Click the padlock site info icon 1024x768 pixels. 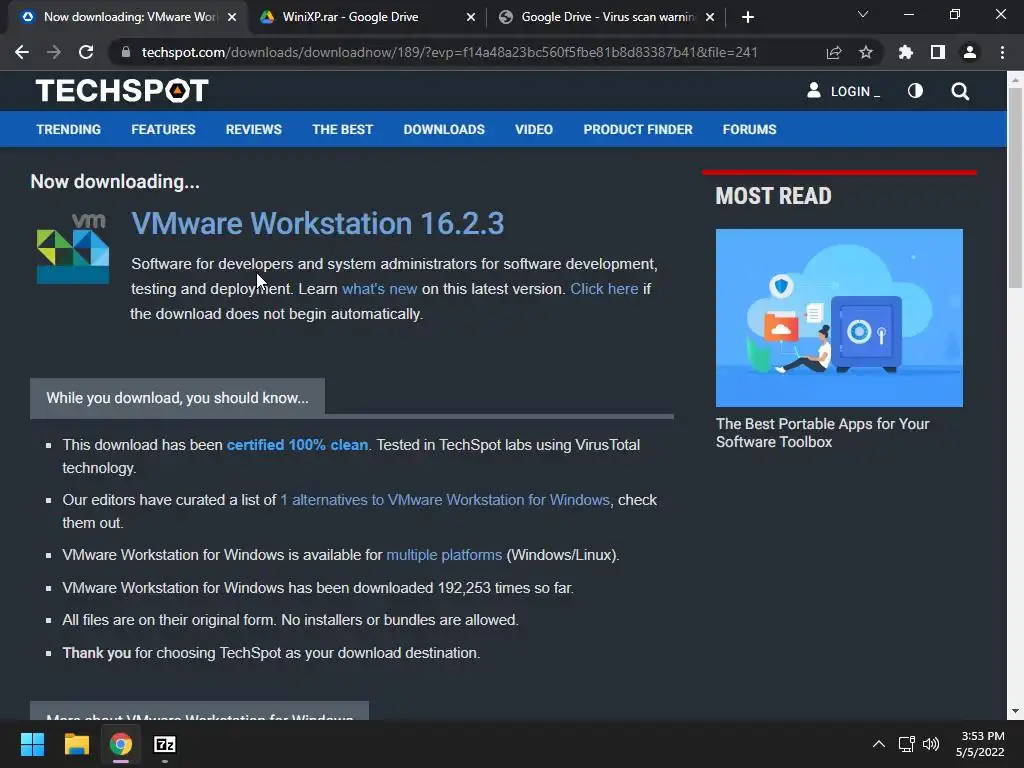click(x=125, y=52)
